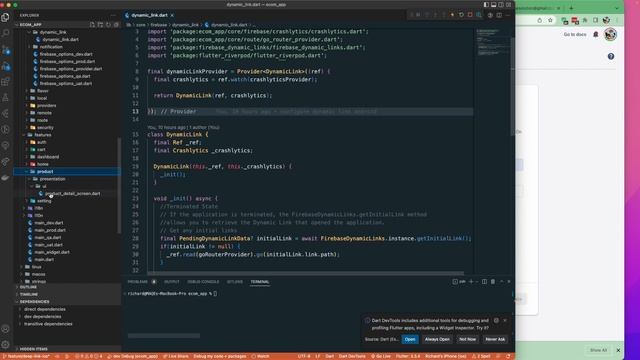Dismiss the Dart DevTools notification
Screen dimensions: 640x360
(505, 320)
